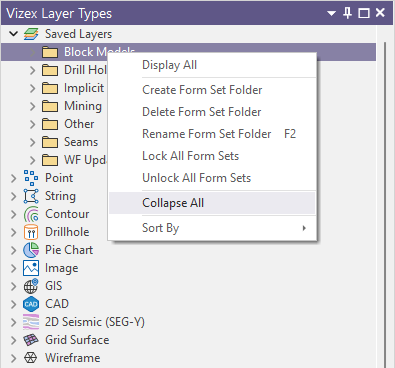Select the Pie Chart icon
The height and width of the screenshot is (368, 395).
(31, 250)
